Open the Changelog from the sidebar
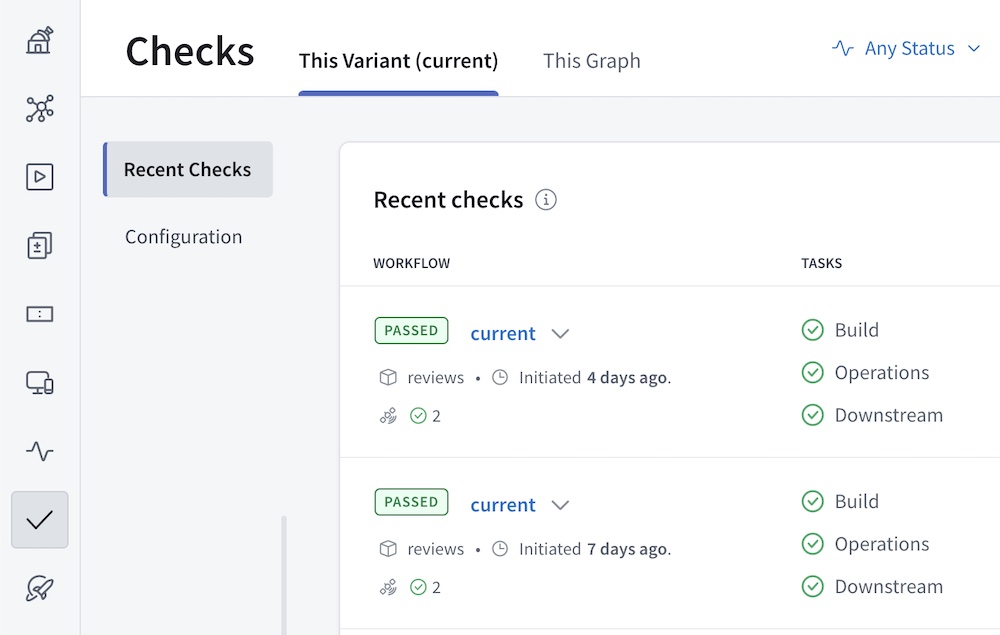The height and width of the screenshot is (635, 1000). [x=39, y=245]
